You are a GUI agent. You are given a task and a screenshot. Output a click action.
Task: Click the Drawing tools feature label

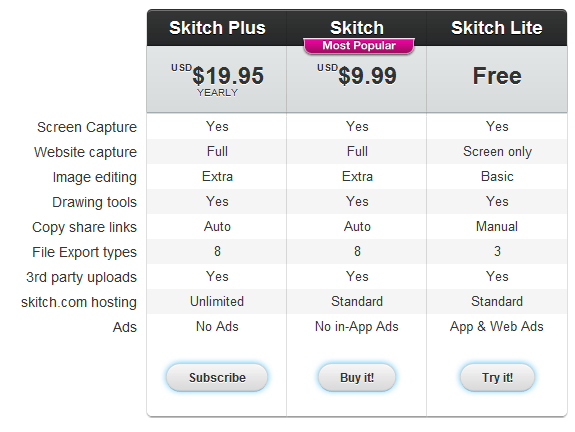pyautogui.click(x=94, y=202)
